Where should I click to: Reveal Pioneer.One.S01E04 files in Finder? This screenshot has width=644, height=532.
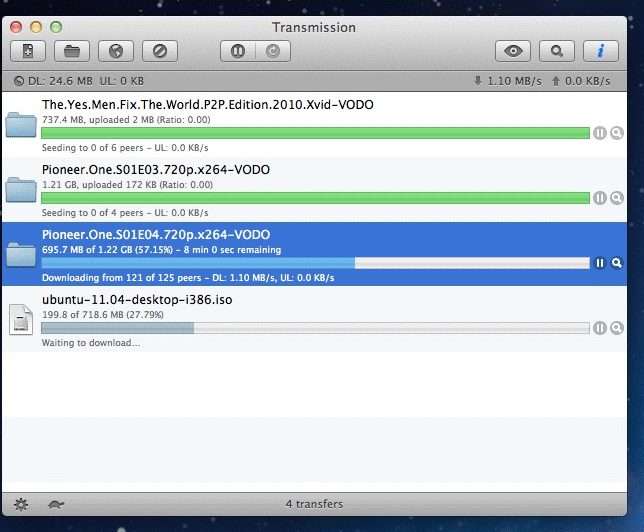click(617, 263)
